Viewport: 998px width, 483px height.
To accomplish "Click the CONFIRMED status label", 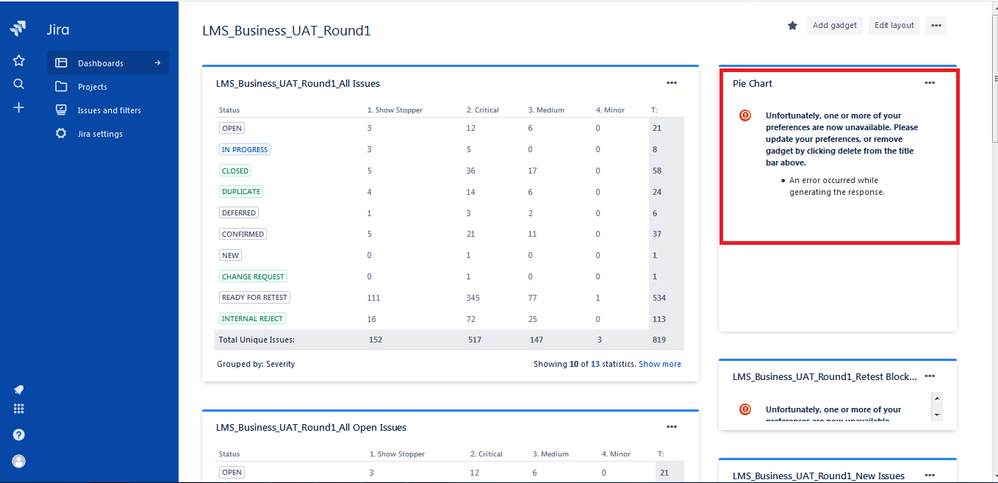I will pos(242,234).
